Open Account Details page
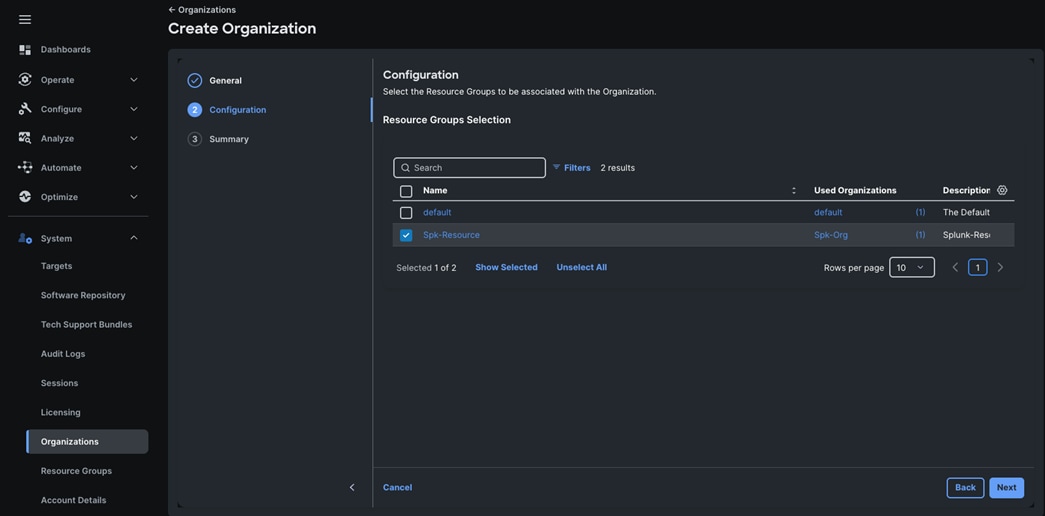The height and width of the screenshot is (516, 1045). (73, 500)
